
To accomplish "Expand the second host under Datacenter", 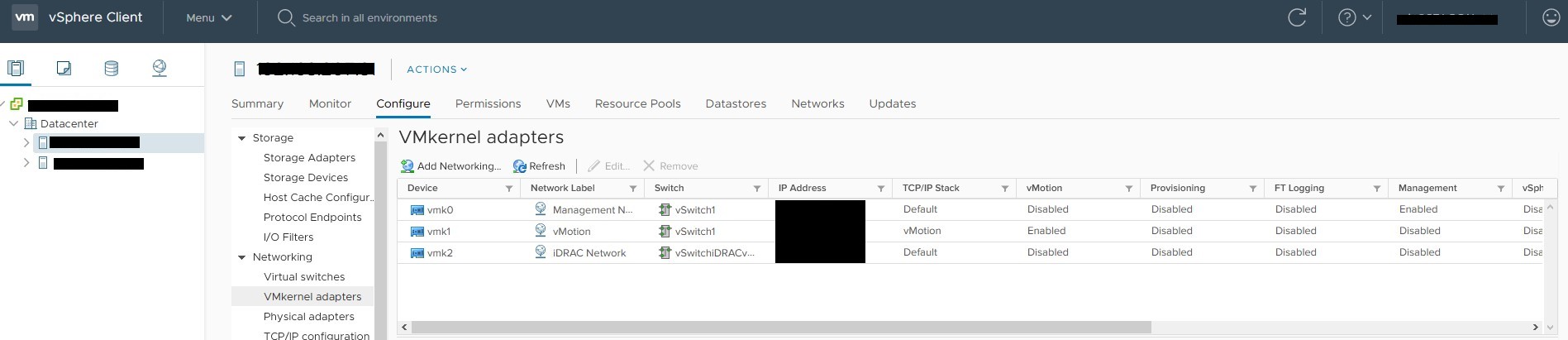I will (x=26, y=163).
